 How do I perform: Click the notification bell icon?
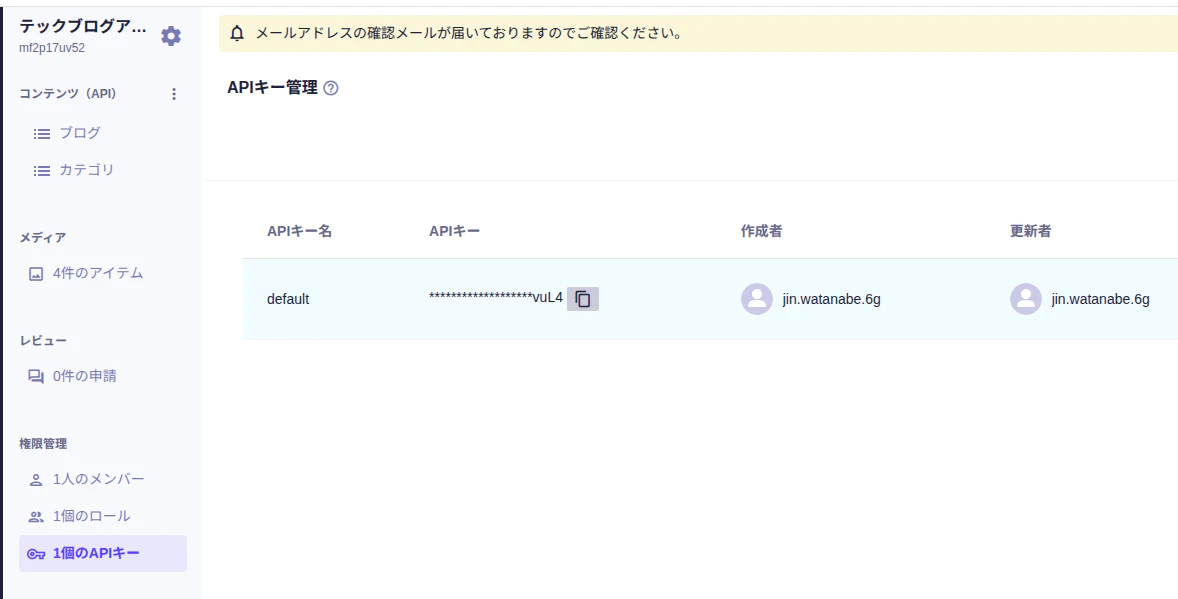237,34
